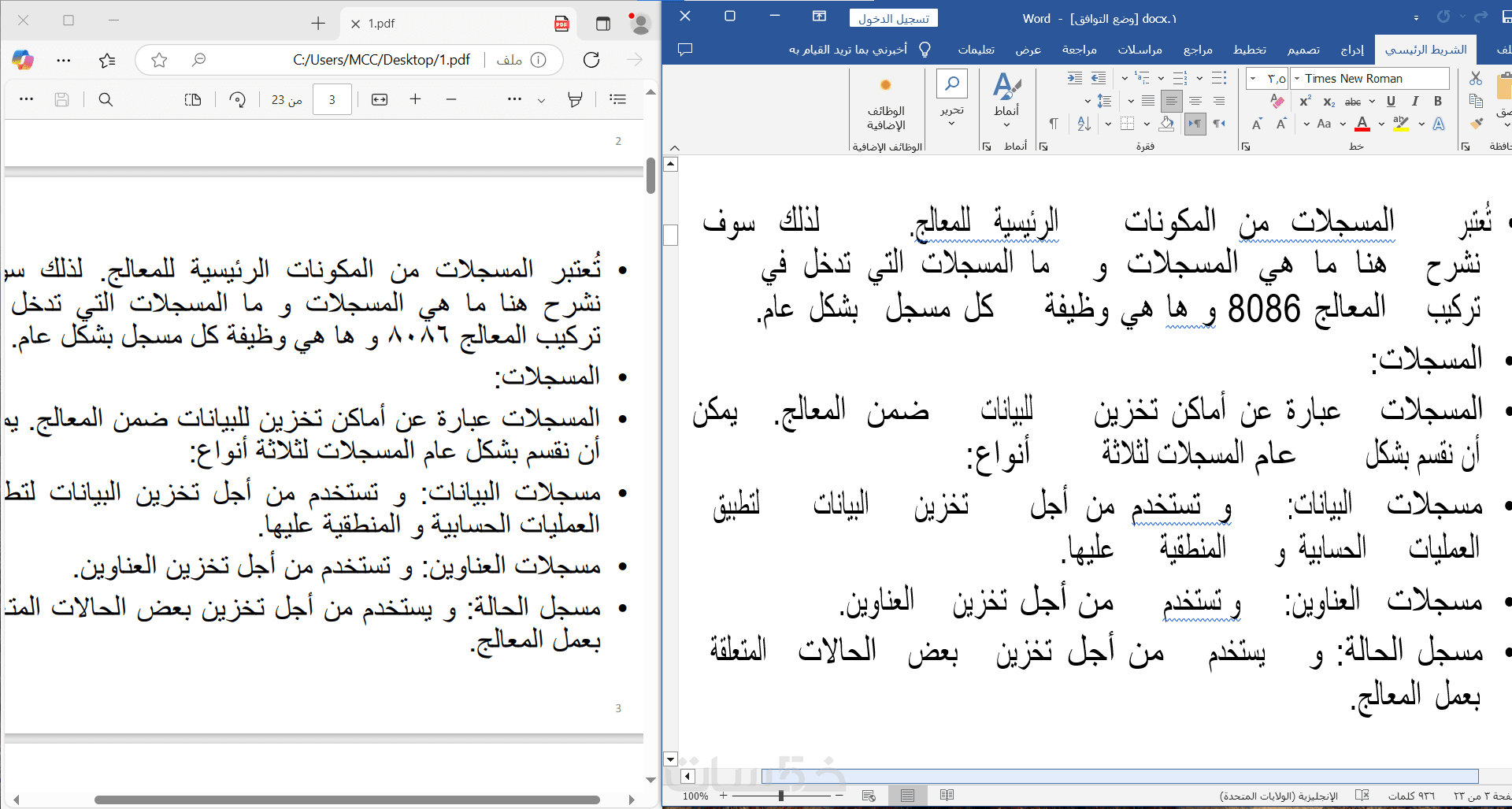This screenshot has width=1512, height=809.
Task: Zoom in on the PDF with plus
Action: (415, 99)
